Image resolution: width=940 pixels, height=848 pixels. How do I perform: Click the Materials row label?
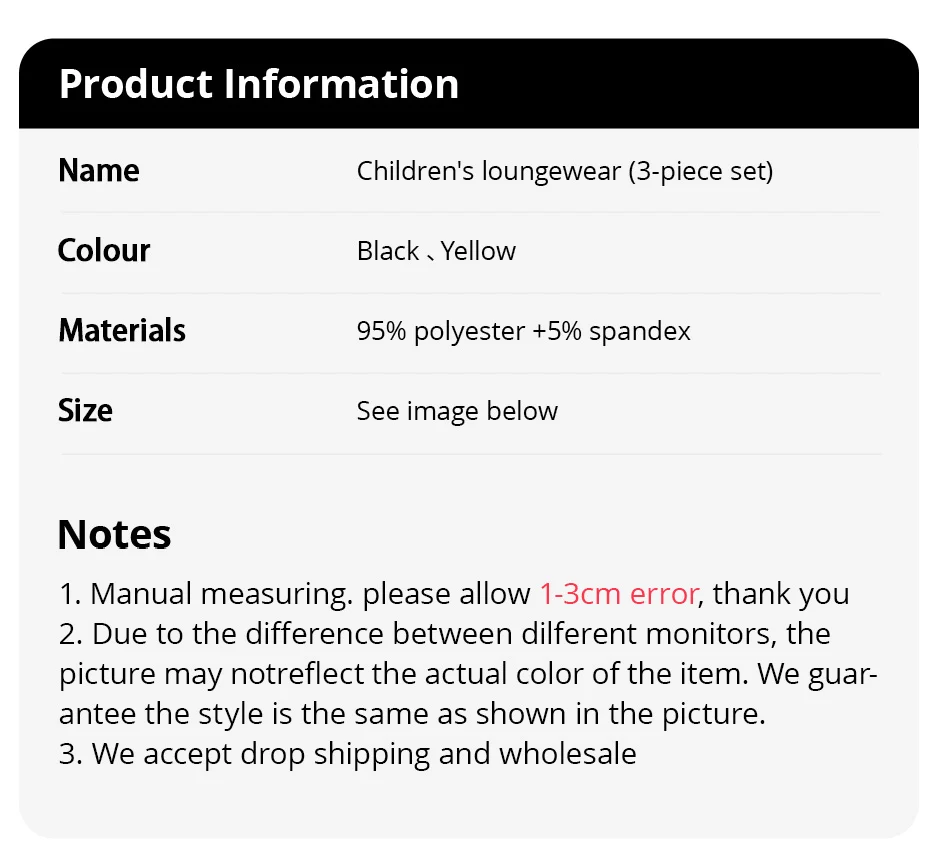[x=122, y=331]
